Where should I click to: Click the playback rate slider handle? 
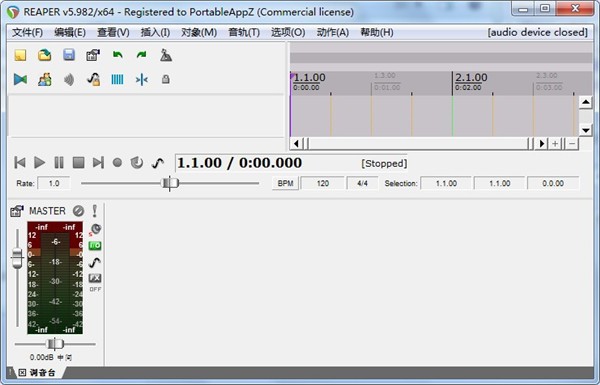pos(170,183)
